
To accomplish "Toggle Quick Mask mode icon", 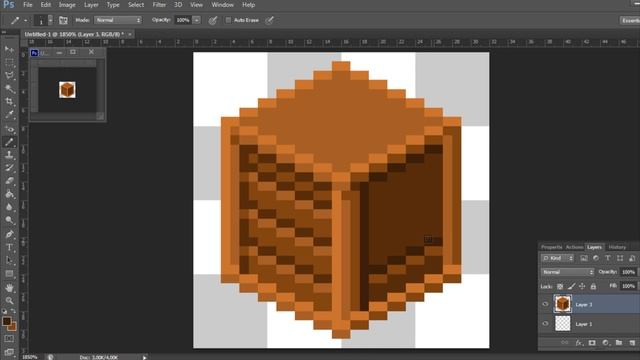I will click(x=9, y=339).
